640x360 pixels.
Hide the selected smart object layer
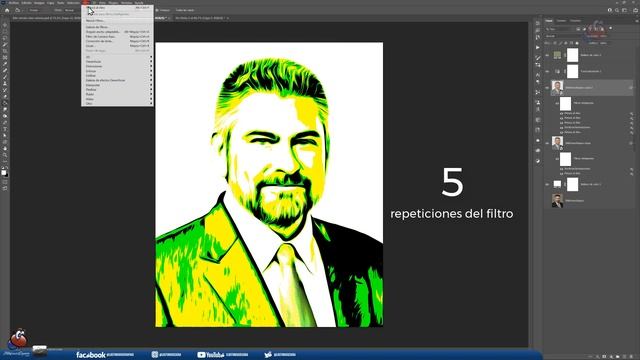click(547, 87)
